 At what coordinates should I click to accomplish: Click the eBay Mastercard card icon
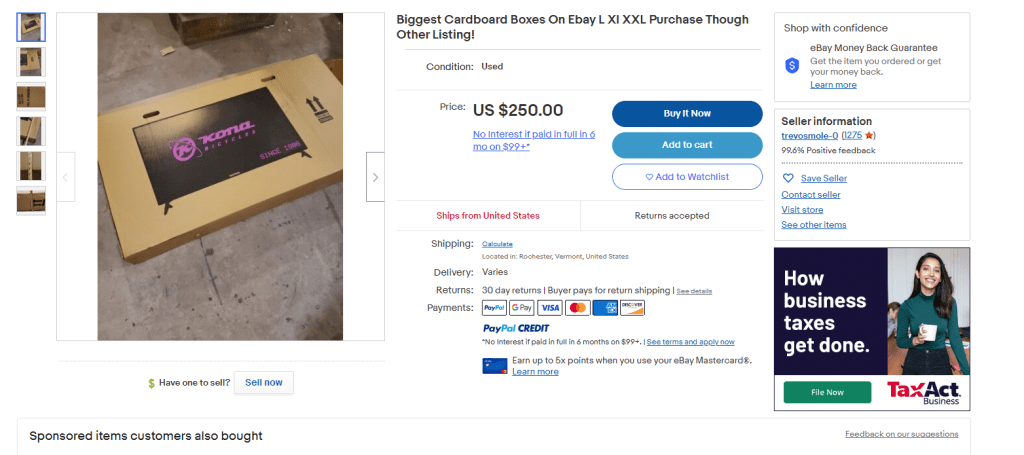(x=494, y=366)
